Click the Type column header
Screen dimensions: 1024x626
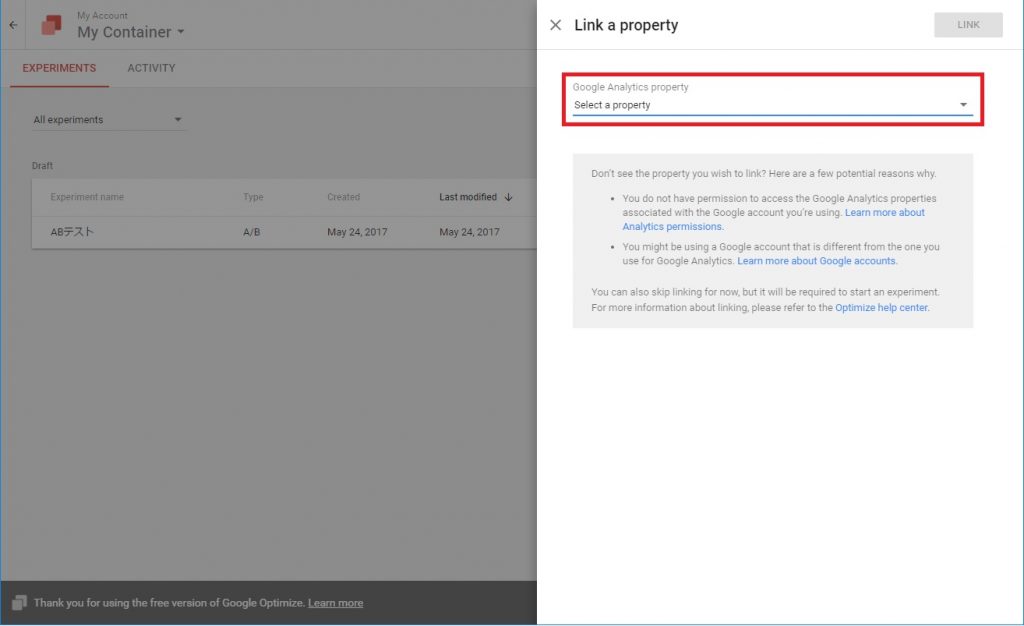pos(253,197)
